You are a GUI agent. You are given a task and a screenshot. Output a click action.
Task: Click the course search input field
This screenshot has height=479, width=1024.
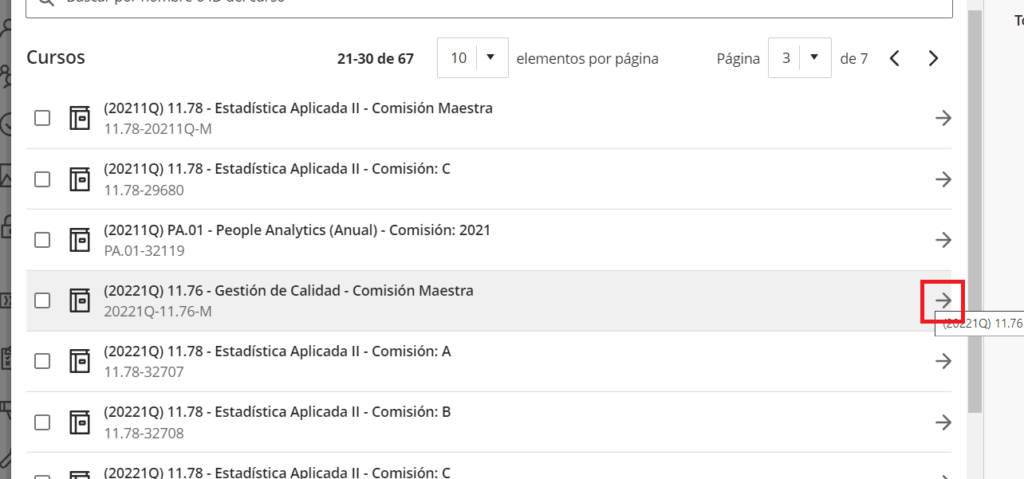click(x=500, y=5)
